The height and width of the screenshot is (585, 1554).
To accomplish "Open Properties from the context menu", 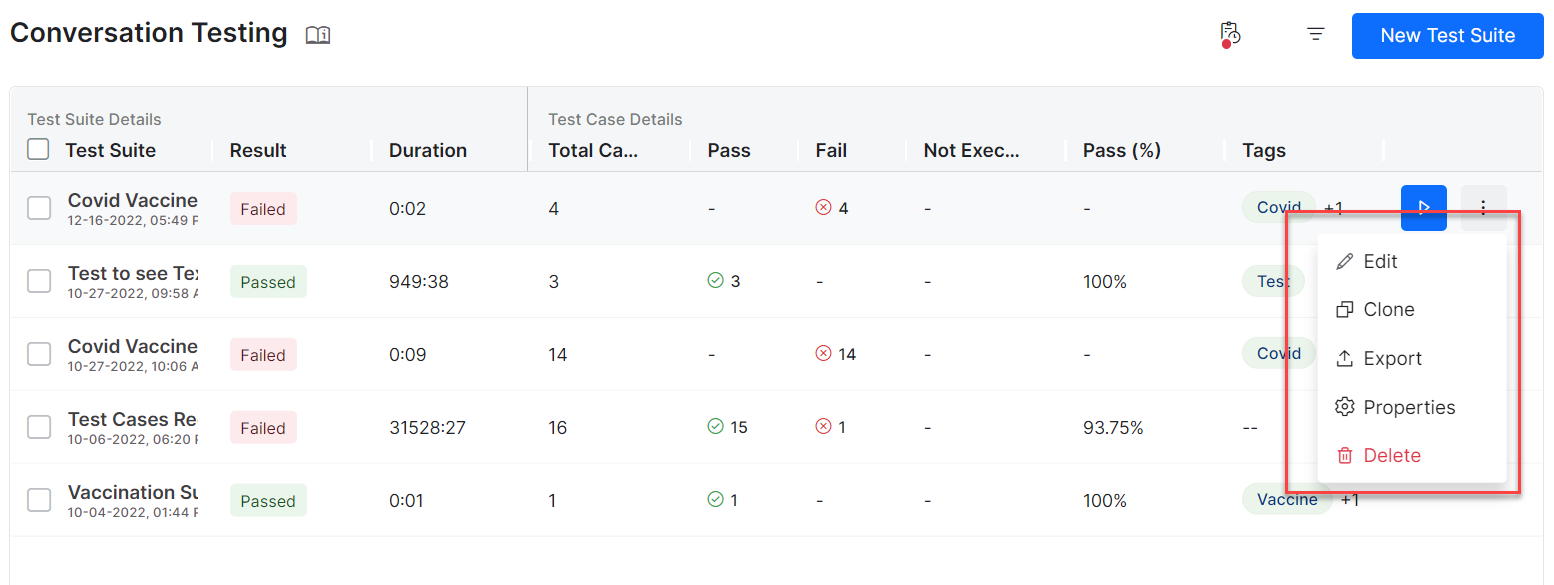I will point(1409,407).
